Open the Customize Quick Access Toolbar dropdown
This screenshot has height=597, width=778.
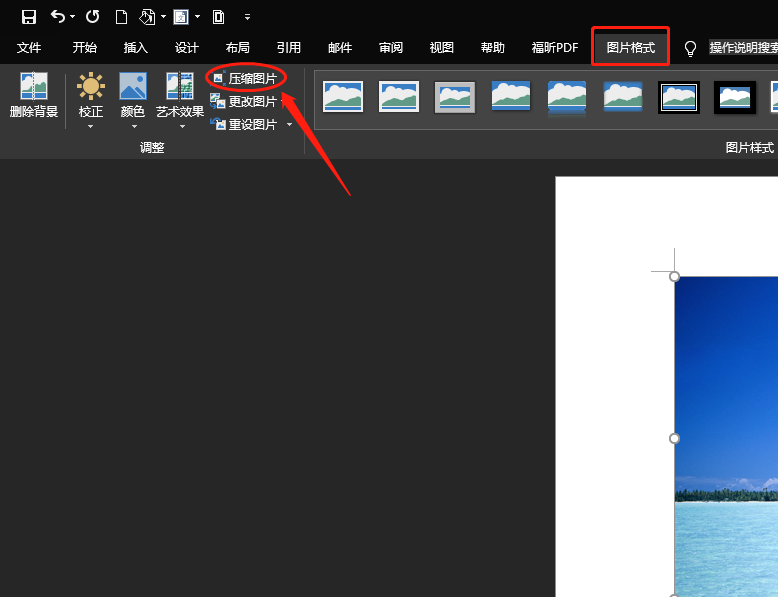[x=247, y=17]
